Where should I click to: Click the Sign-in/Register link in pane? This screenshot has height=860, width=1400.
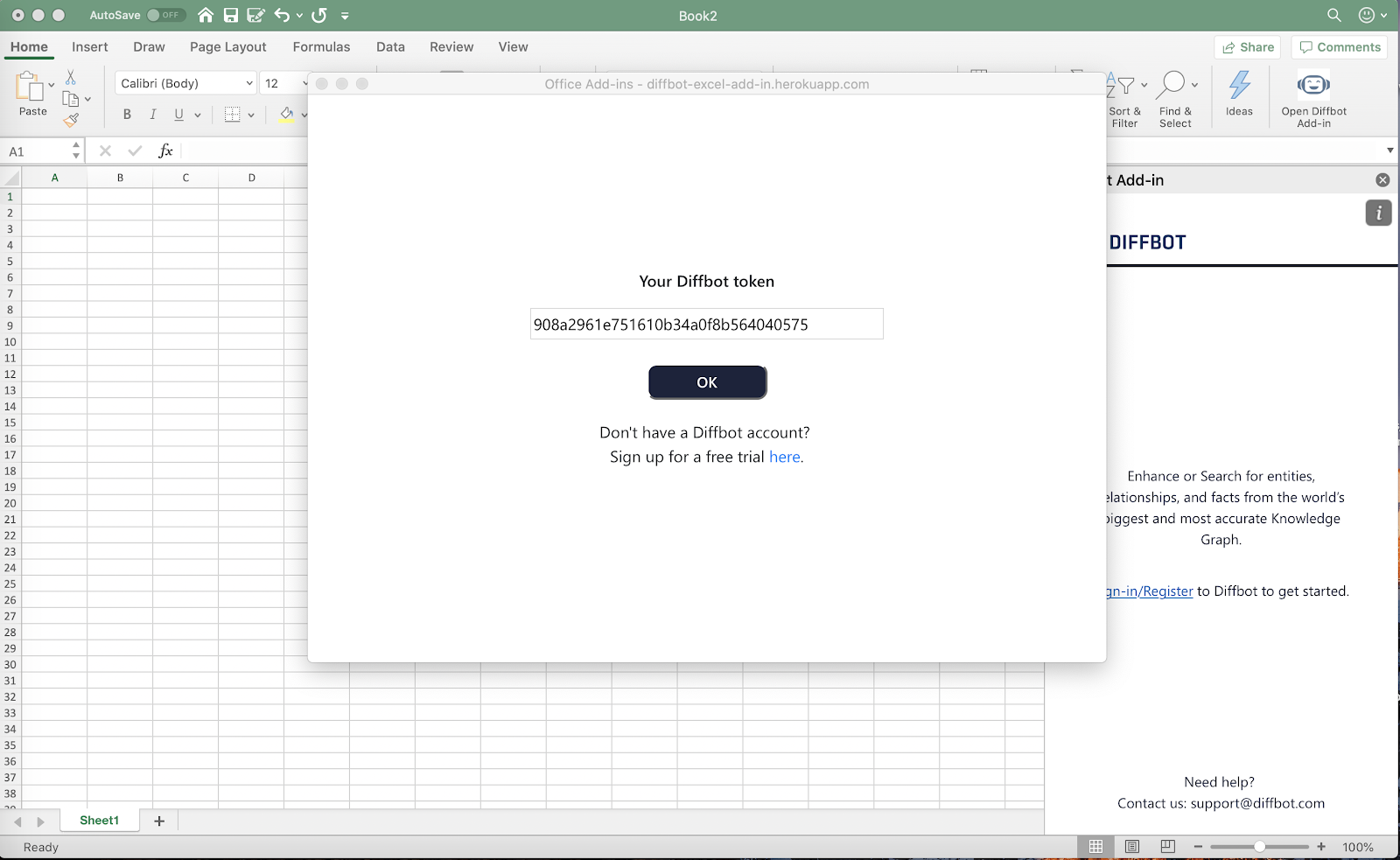1150,591
